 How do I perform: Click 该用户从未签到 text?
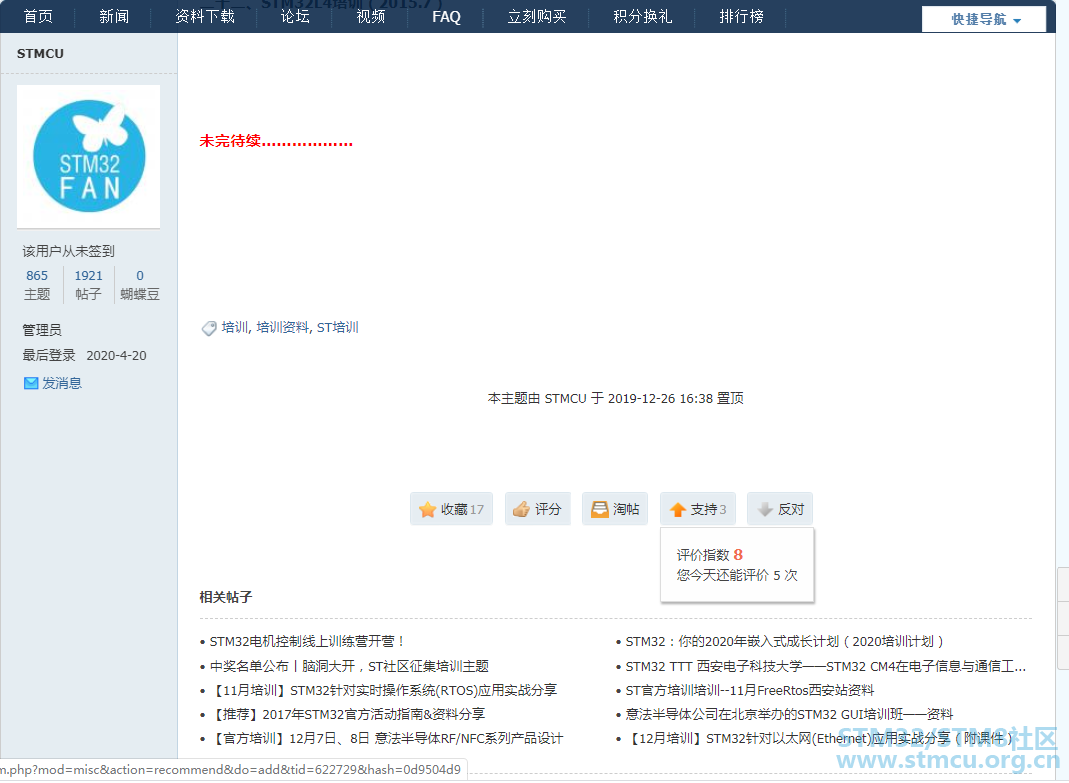click(68, 251)
